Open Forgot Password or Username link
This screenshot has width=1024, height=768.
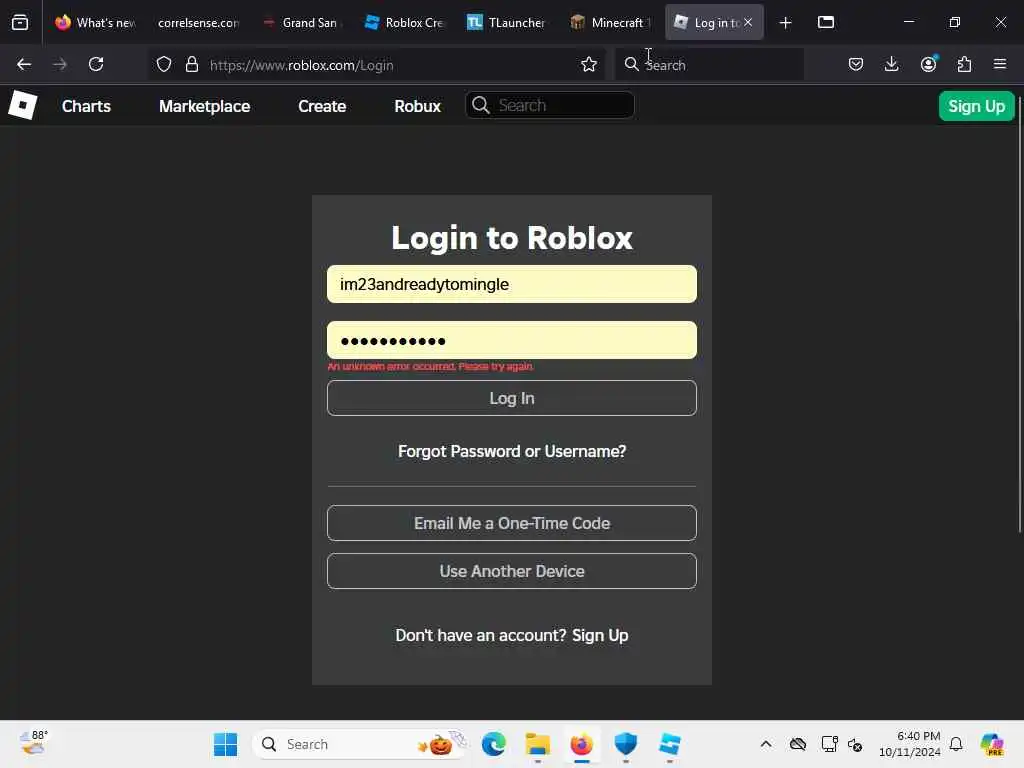pyautogui.click(x=512, y=451)
